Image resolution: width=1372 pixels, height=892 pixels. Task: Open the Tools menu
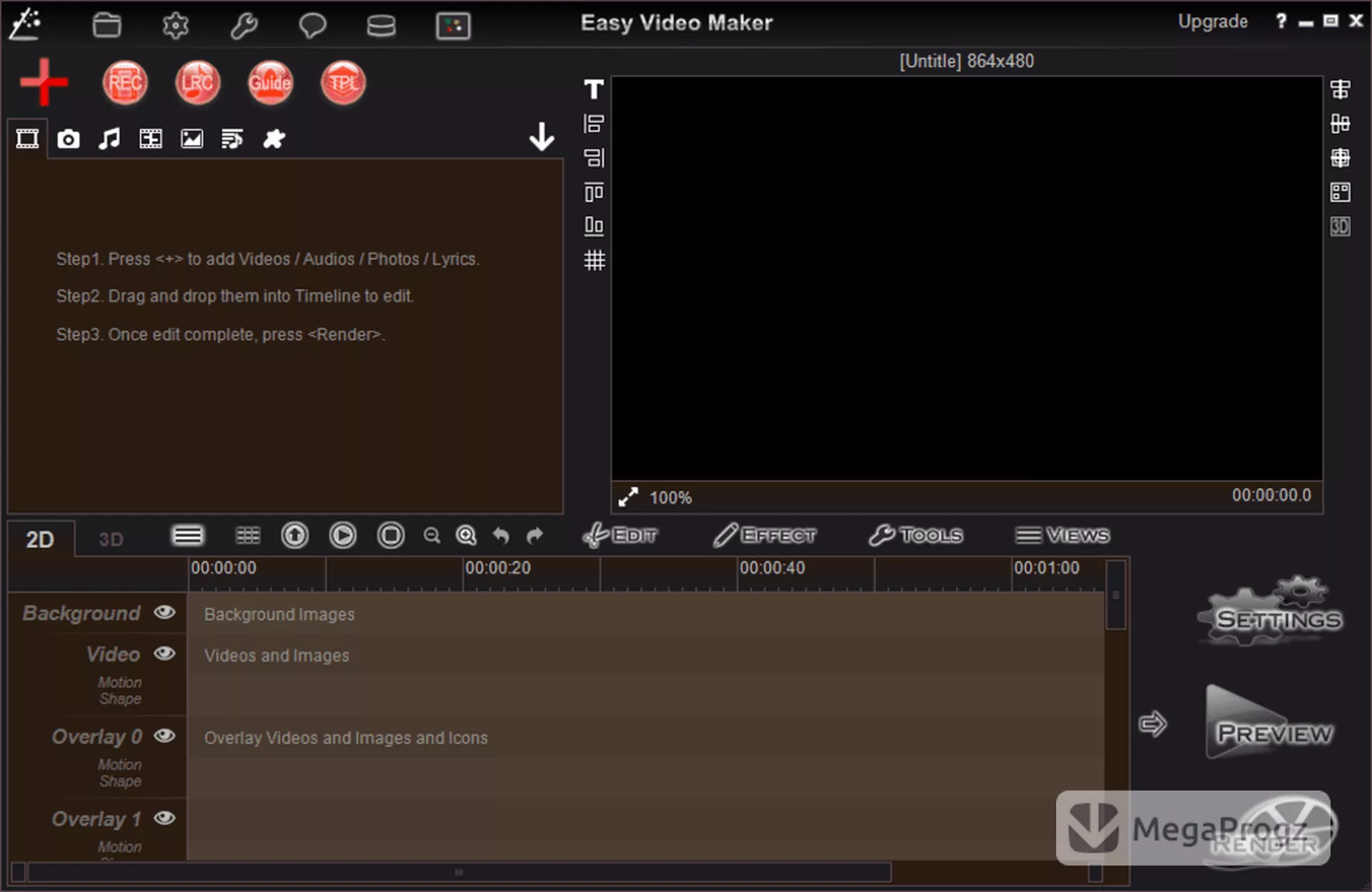tap(916, 535)
